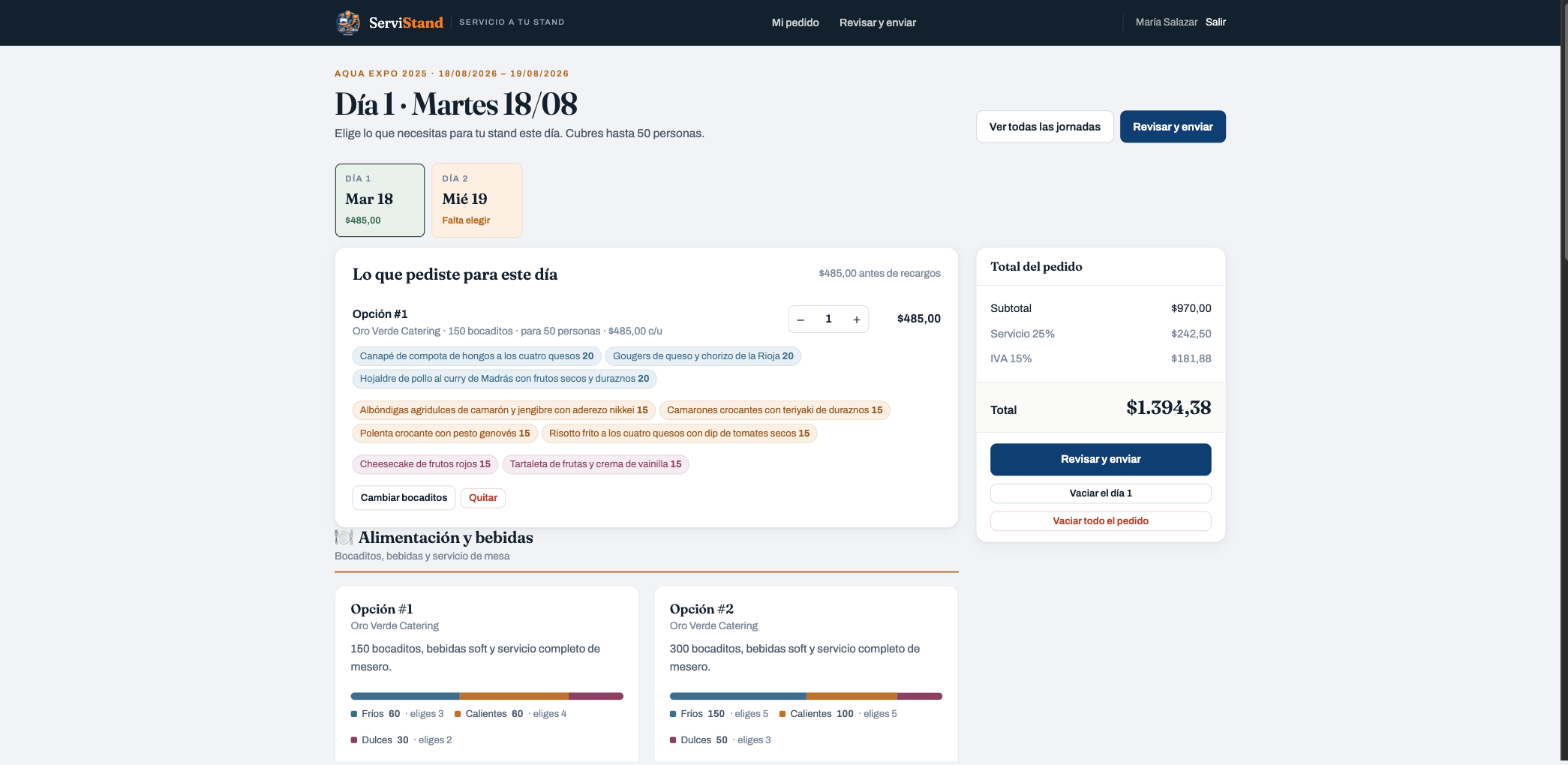Image resolution: width=1568 pixels, height=765 pixels.
Task: Increase Opción #1 quantity with plus
Action: [x=857, y=319]
